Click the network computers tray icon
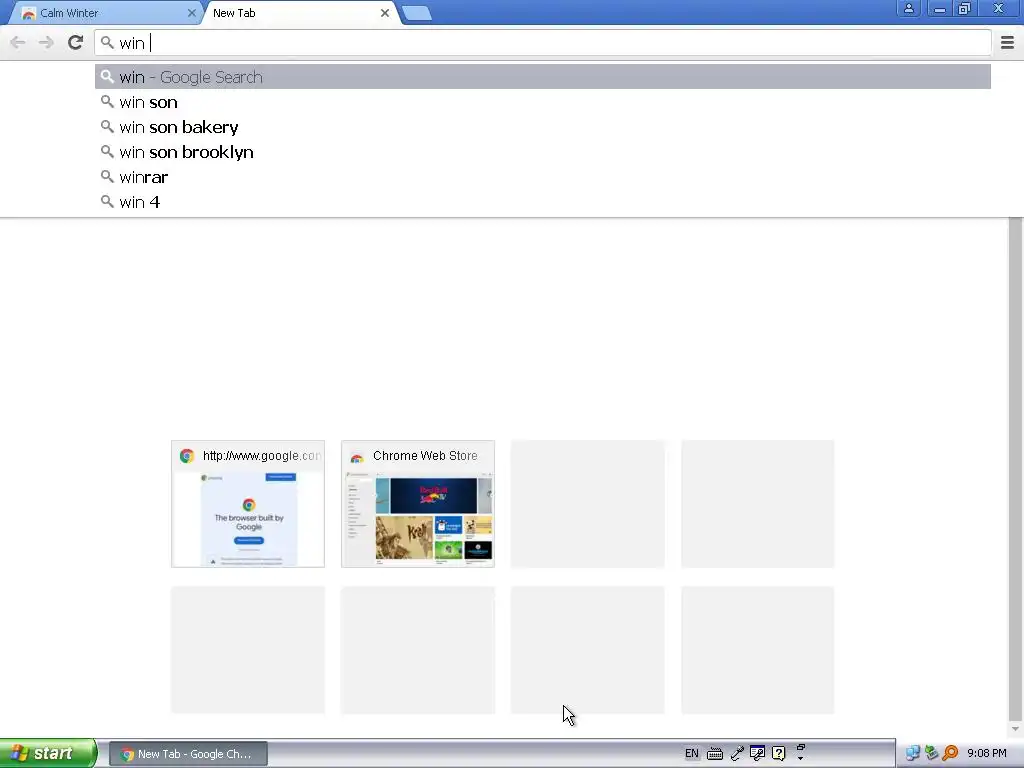Viewport: 1024px width, 768px height. (912, 754)
